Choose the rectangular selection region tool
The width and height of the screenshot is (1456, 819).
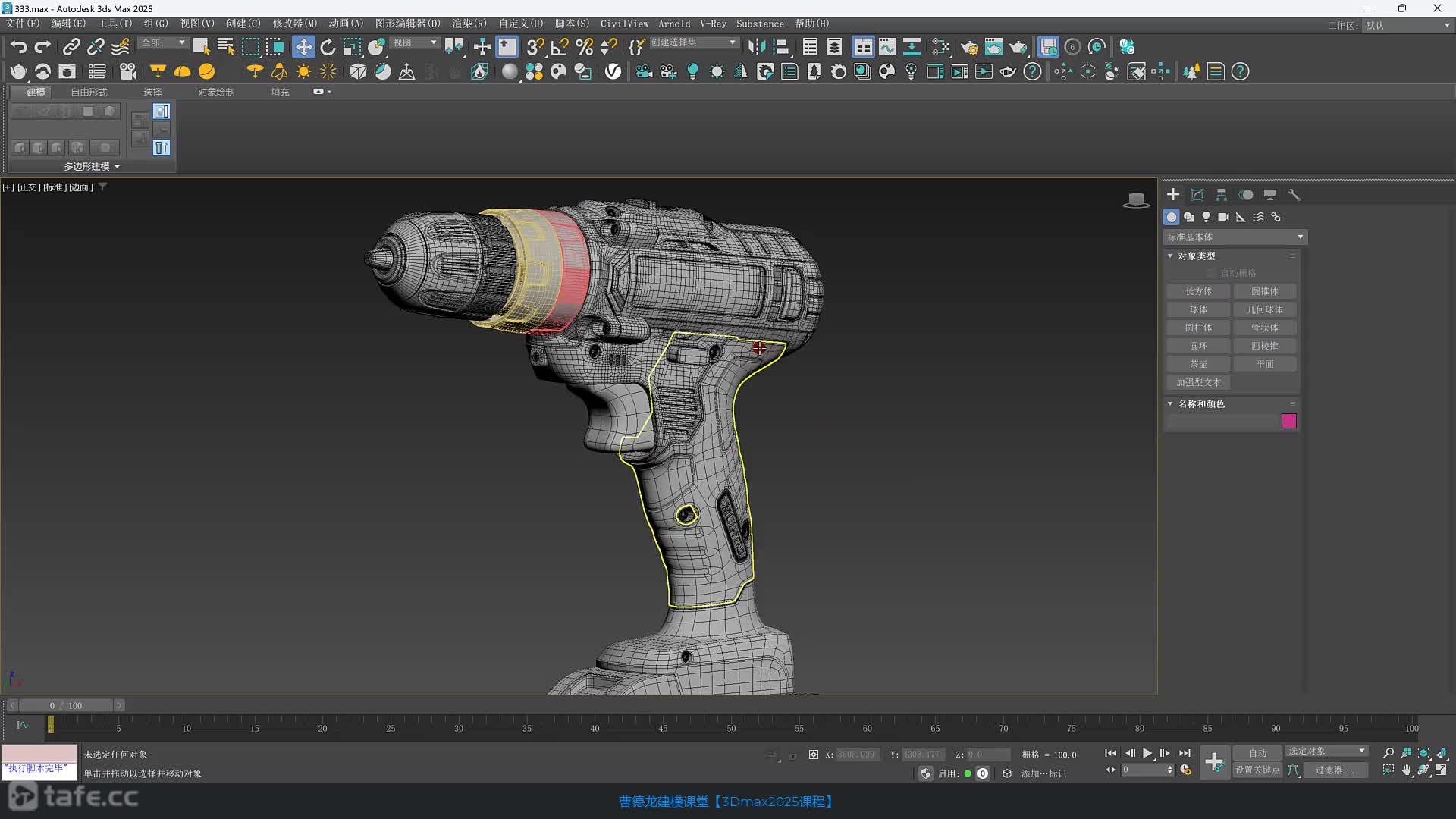pos(250,47)
